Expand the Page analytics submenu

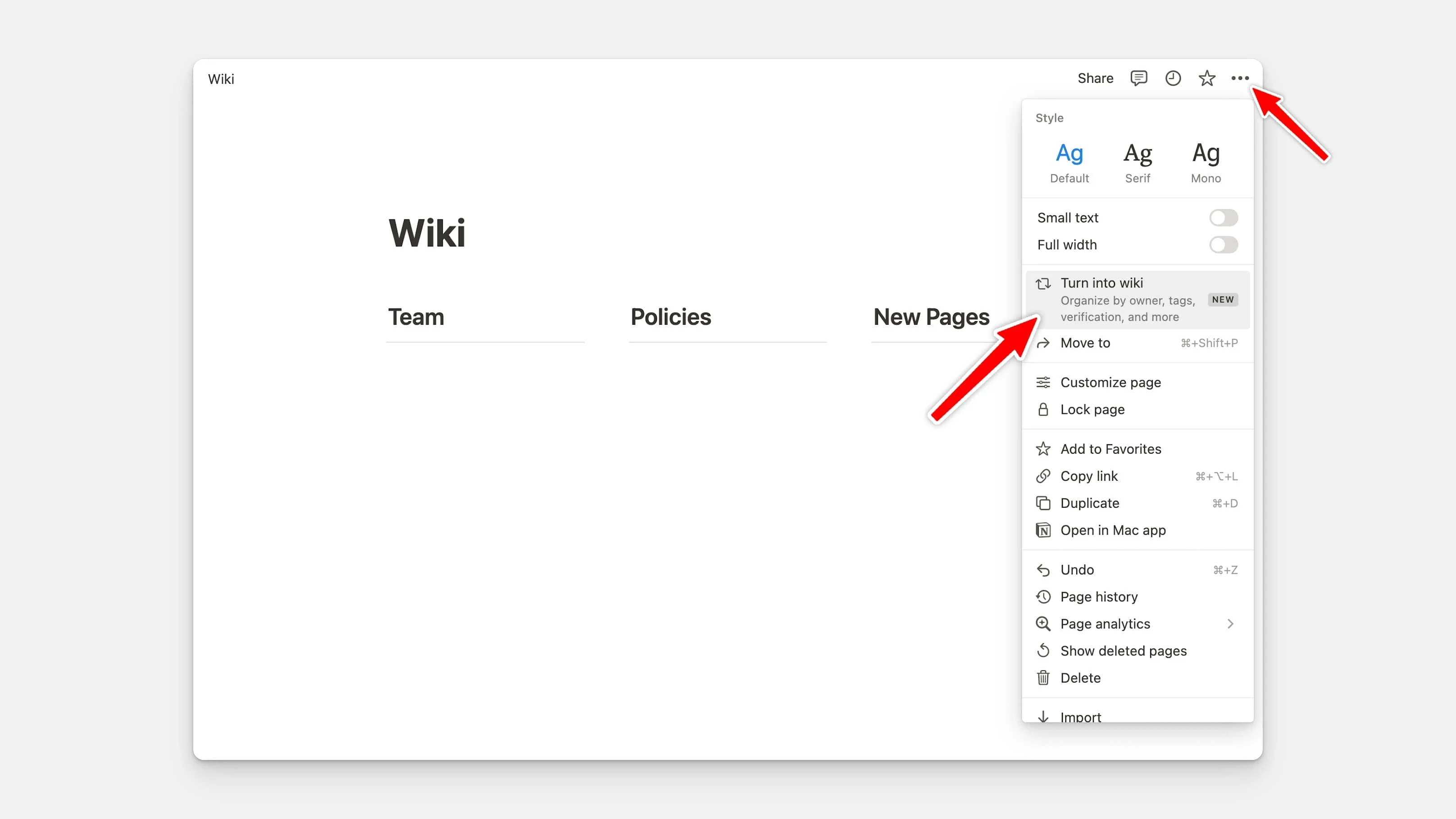(1230, 623)
